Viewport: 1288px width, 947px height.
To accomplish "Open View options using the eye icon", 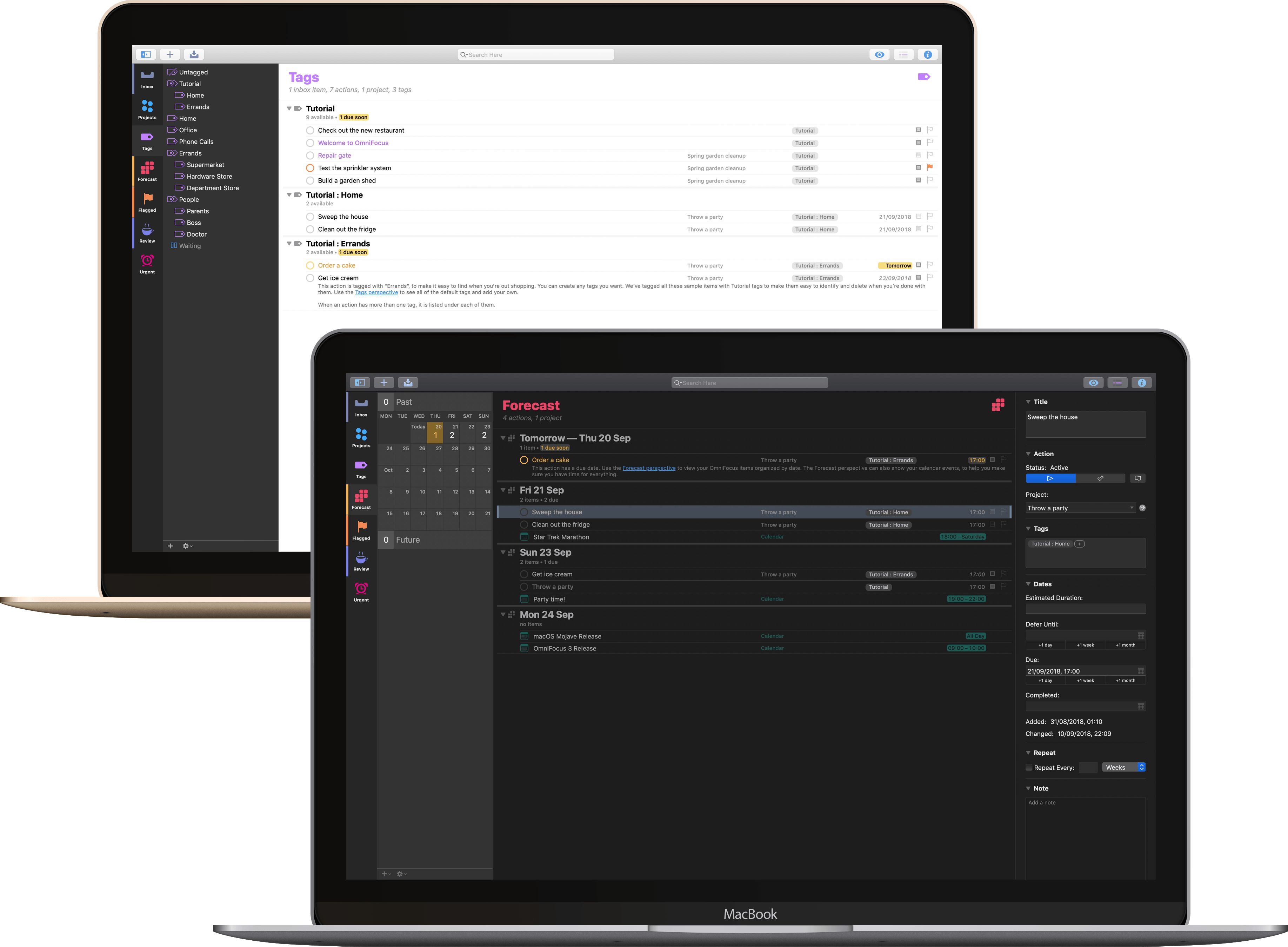I will 1094,382.
